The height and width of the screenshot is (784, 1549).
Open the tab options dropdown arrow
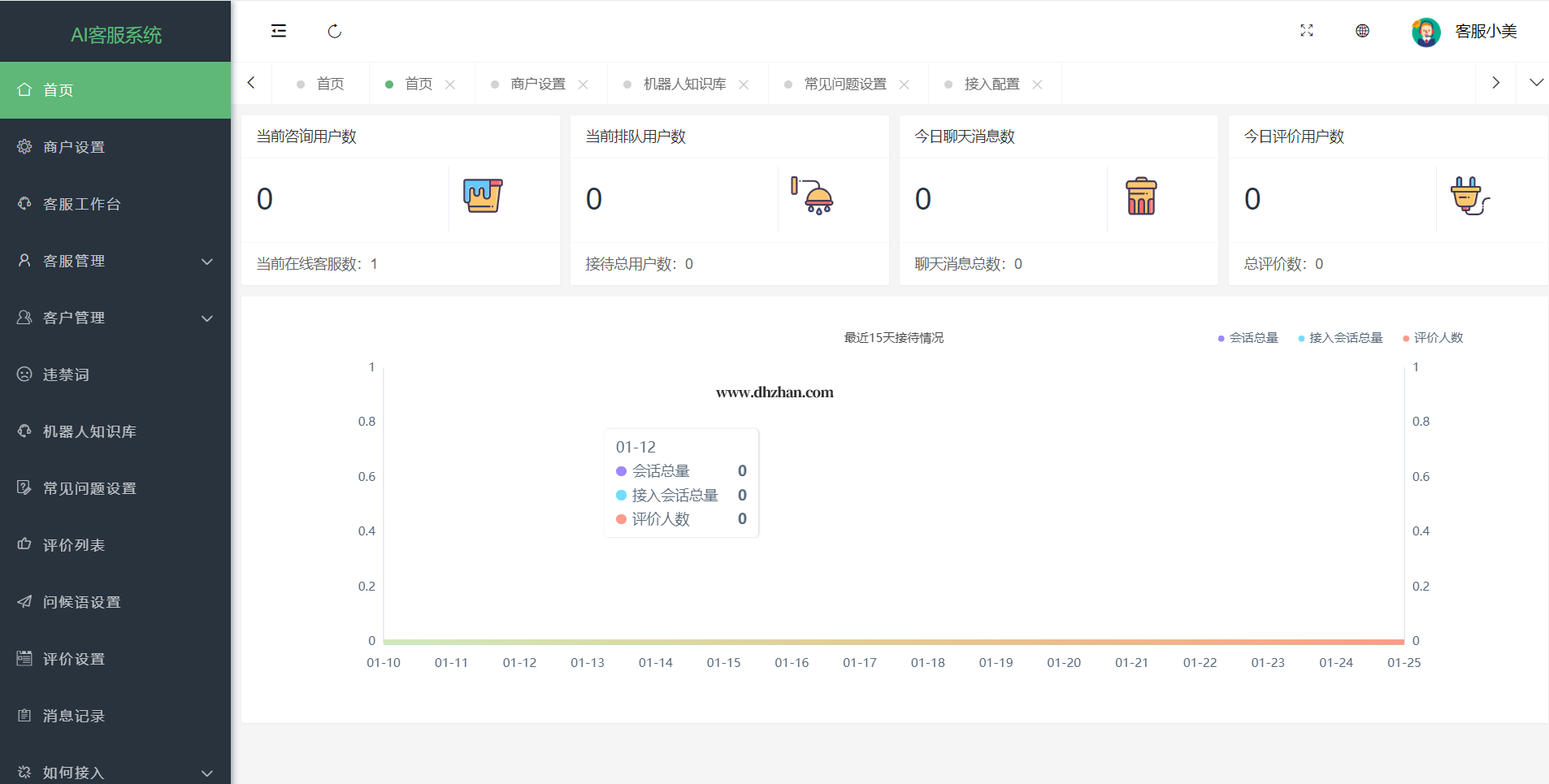[1536, 83]
